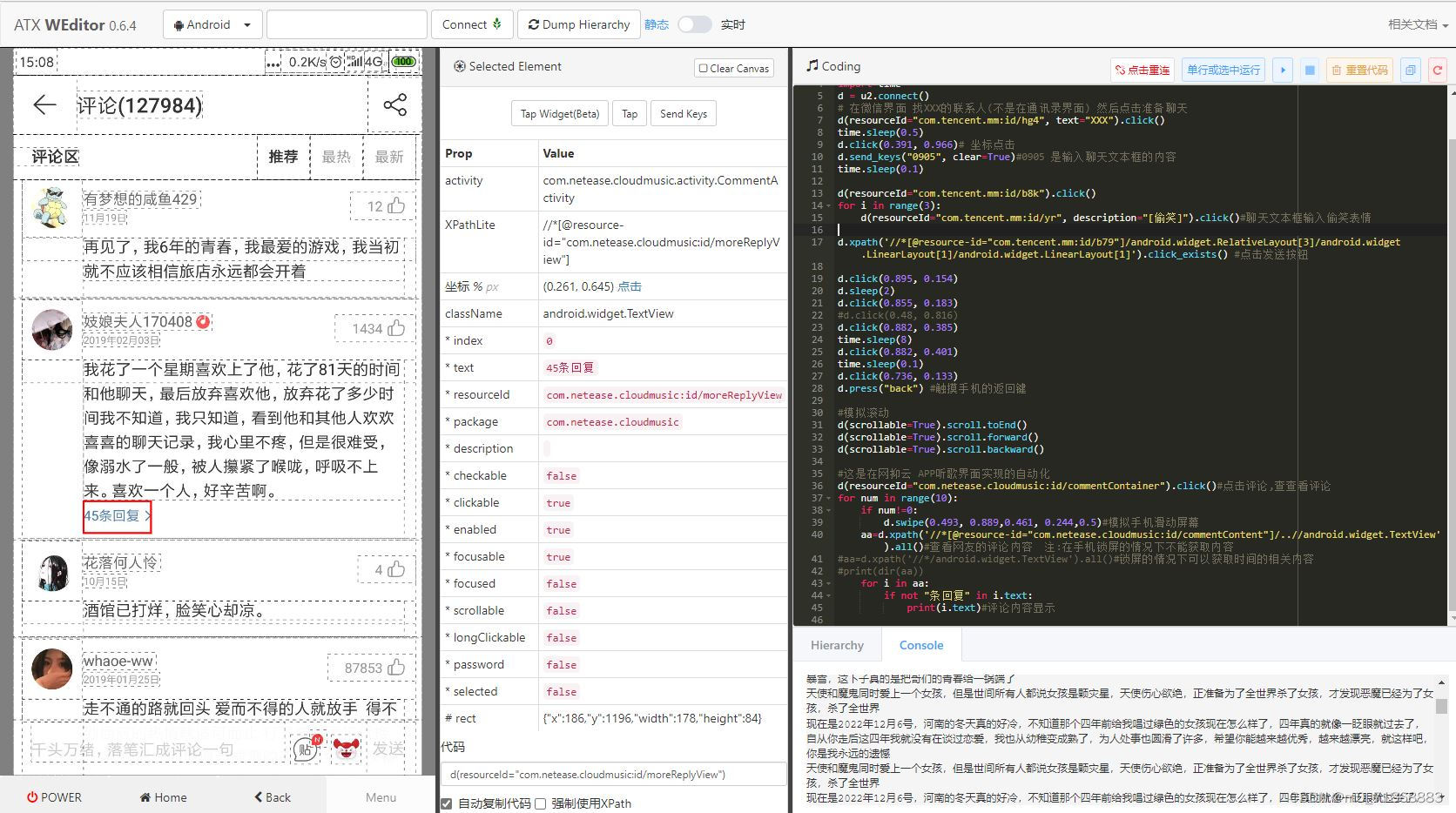Open the 相关文档 documentation link
This screenshot has height=813, width=1456.
tap(1412, 24)
